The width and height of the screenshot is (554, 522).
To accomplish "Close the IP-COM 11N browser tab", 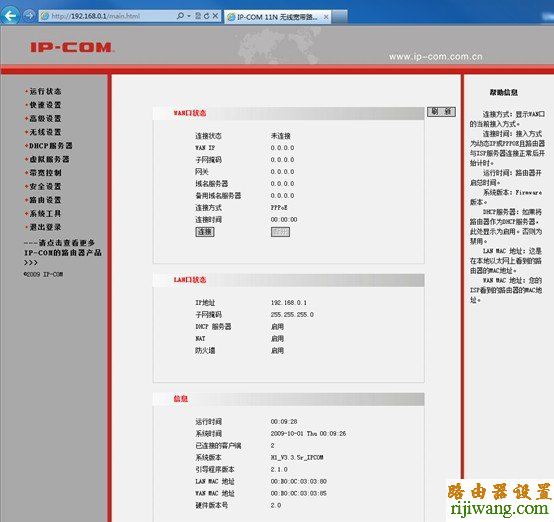I will (x=326, y=17).
